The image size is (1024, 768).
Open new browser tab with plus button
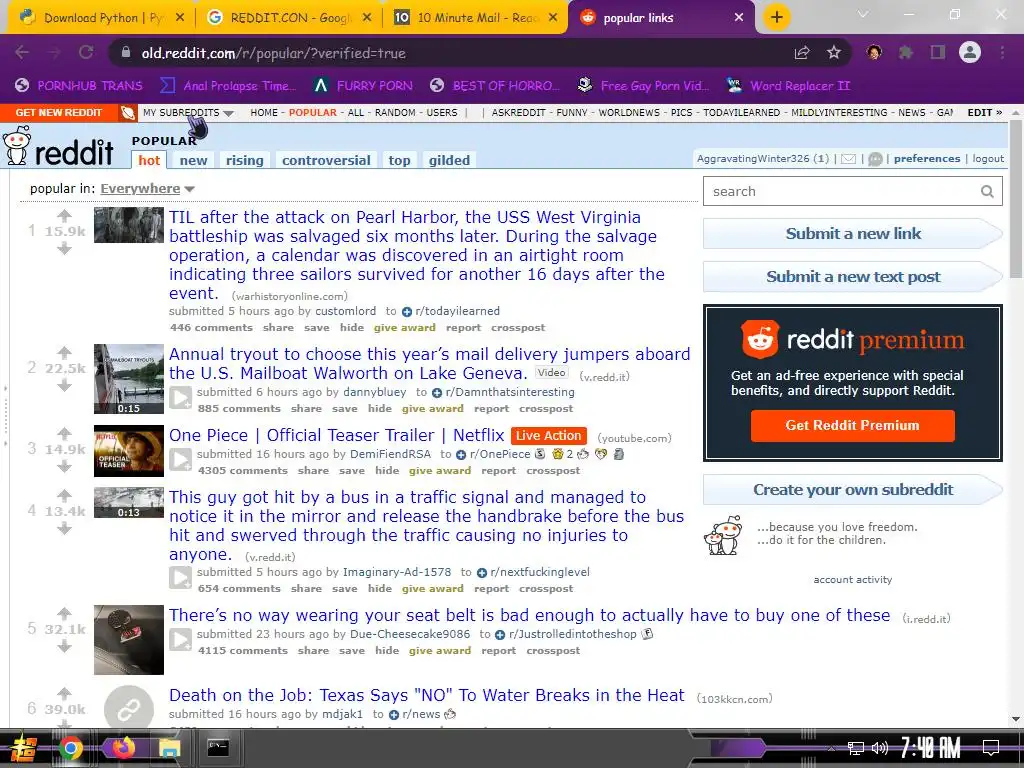pos(776,17)
